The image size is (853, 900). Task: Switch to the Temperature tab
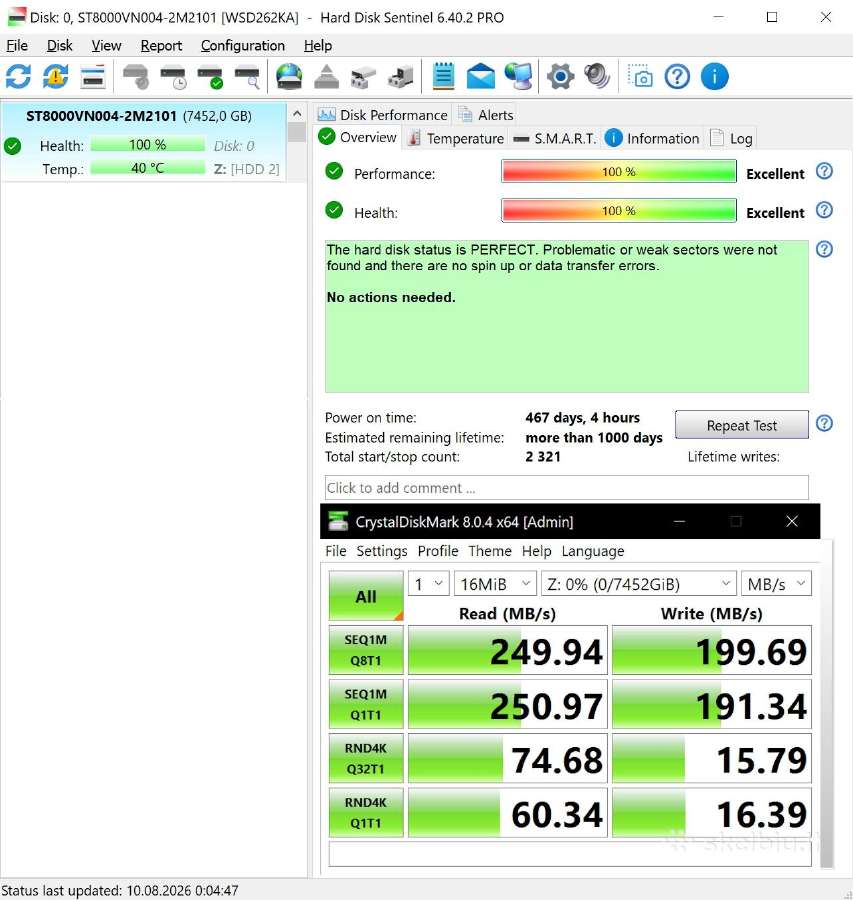point(455,138)
